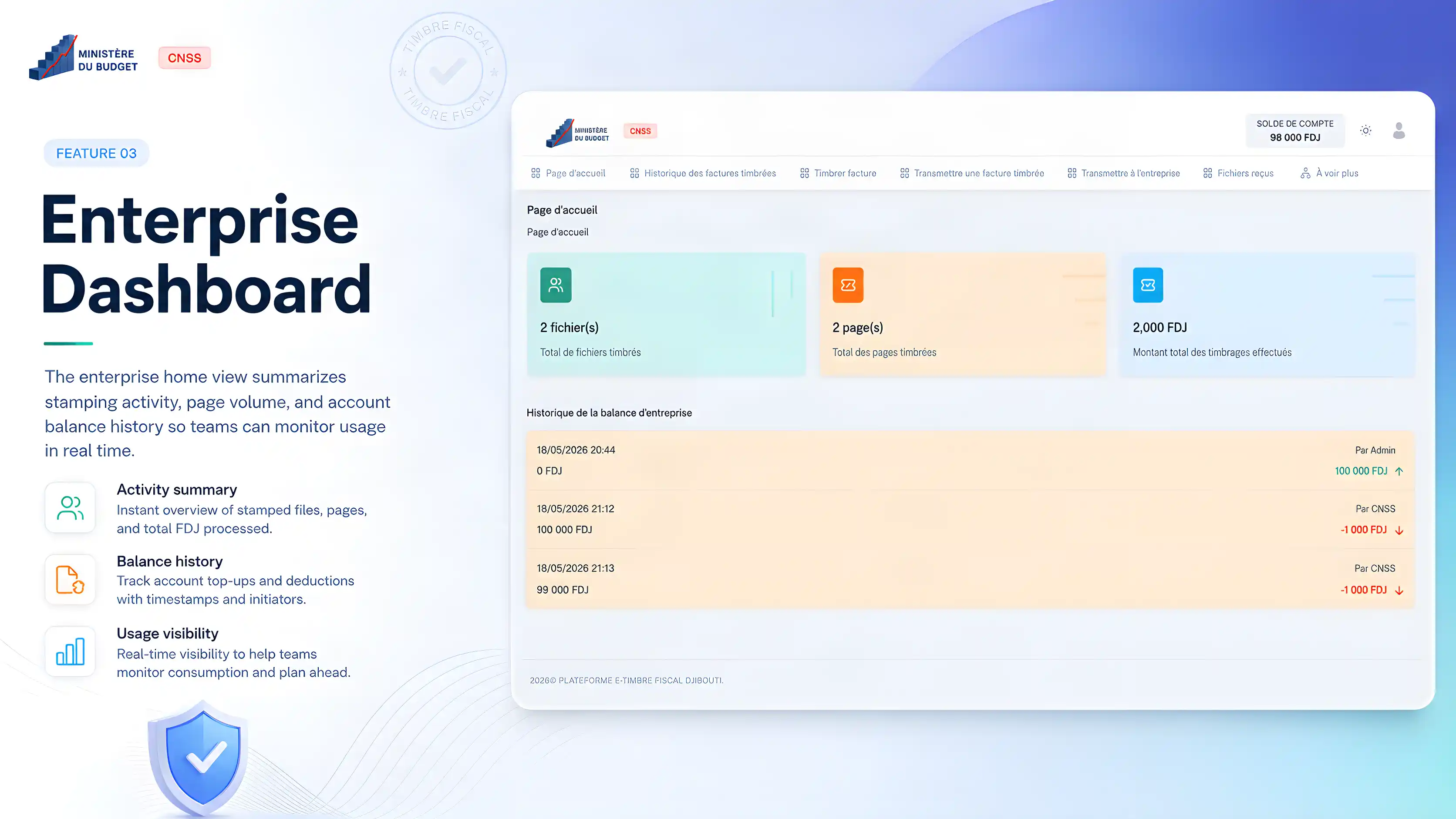This screenshot has width=1456, height=819.
Task: Click the -1 000 FDJ amount in 21:12 row
Action: click(x=1363, y=530)
